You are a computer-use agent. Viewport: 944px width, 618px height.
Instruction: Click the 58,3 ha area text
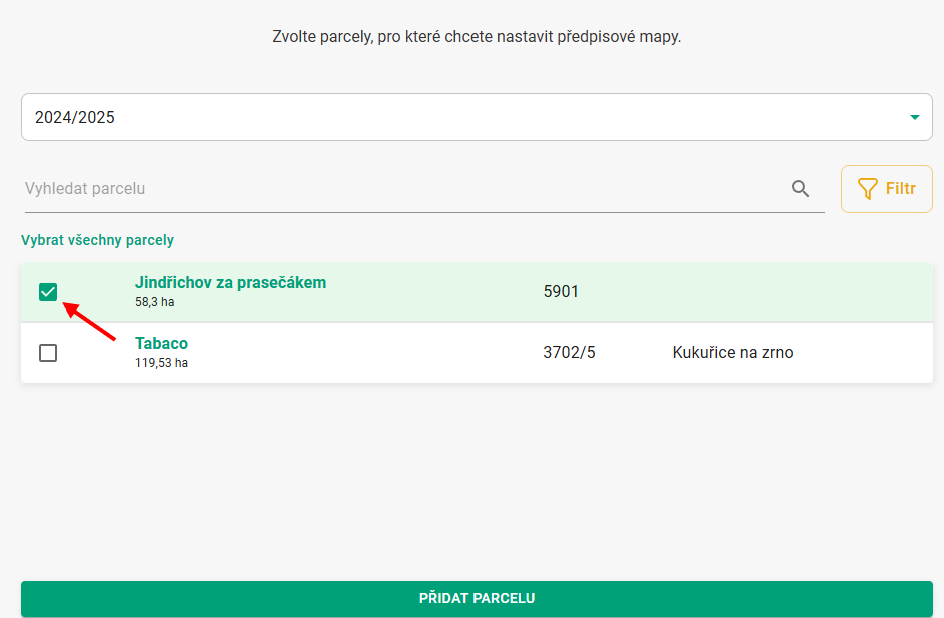coord(154,302)
